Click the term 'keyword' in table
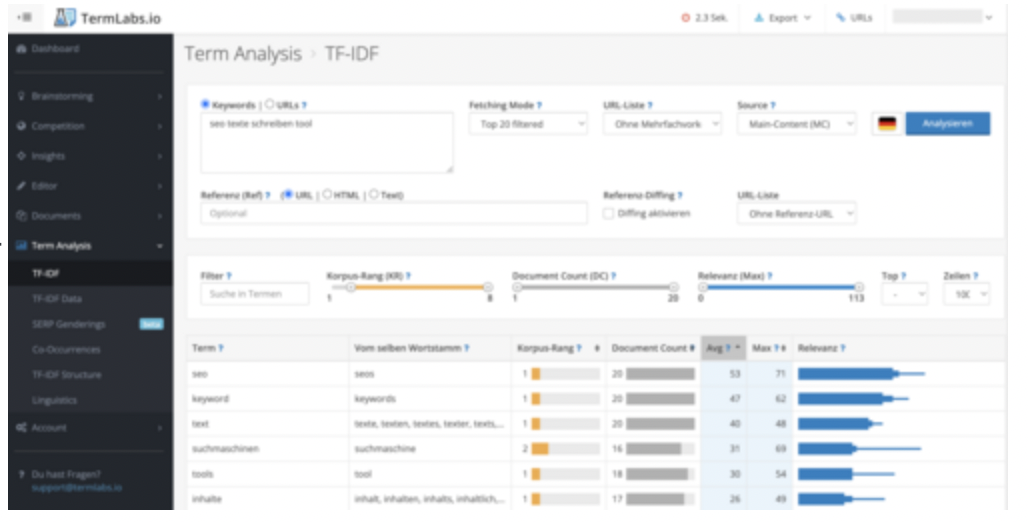The height and width of the screenshot is (522, 1028). click(210, 399)
